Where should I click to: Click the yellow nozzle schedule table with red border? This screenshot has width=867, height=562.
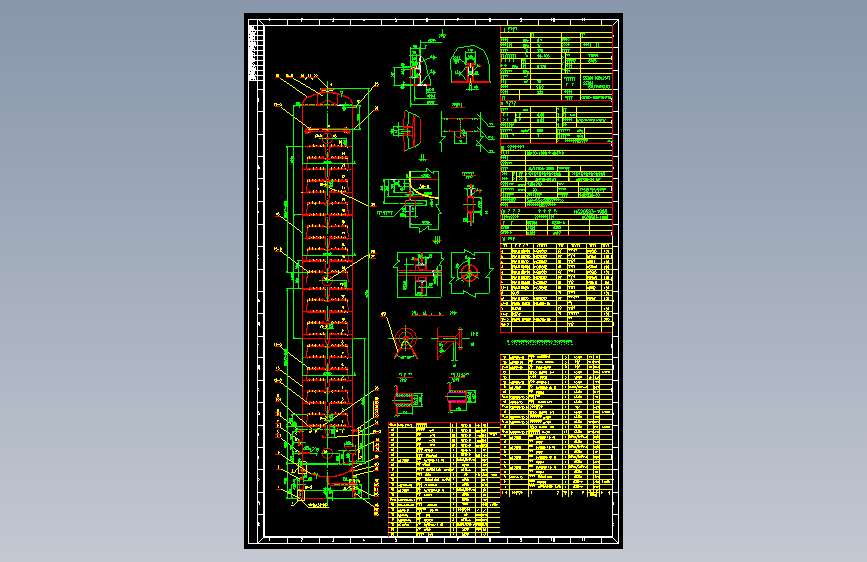[x=556, y=287]
